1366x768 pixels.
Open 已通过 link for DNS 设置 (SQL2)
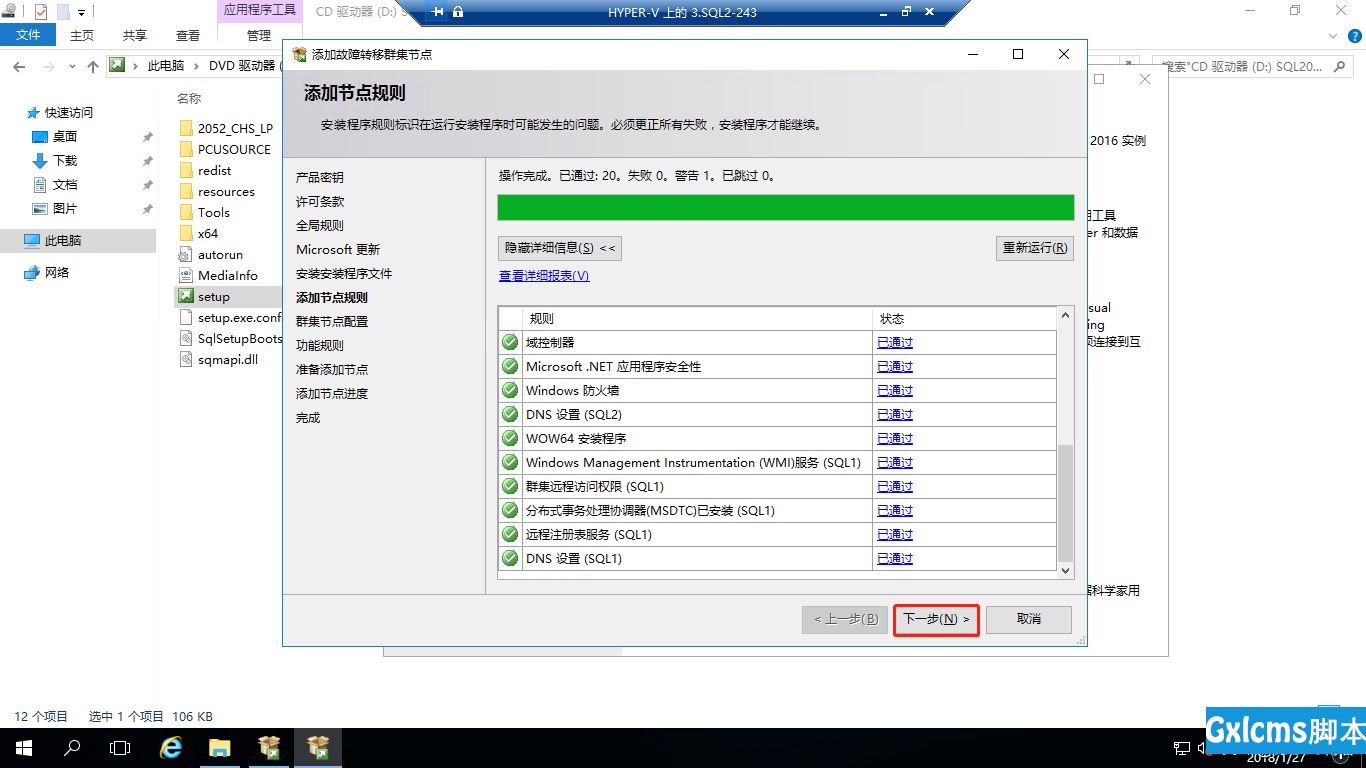click(895, 414)
